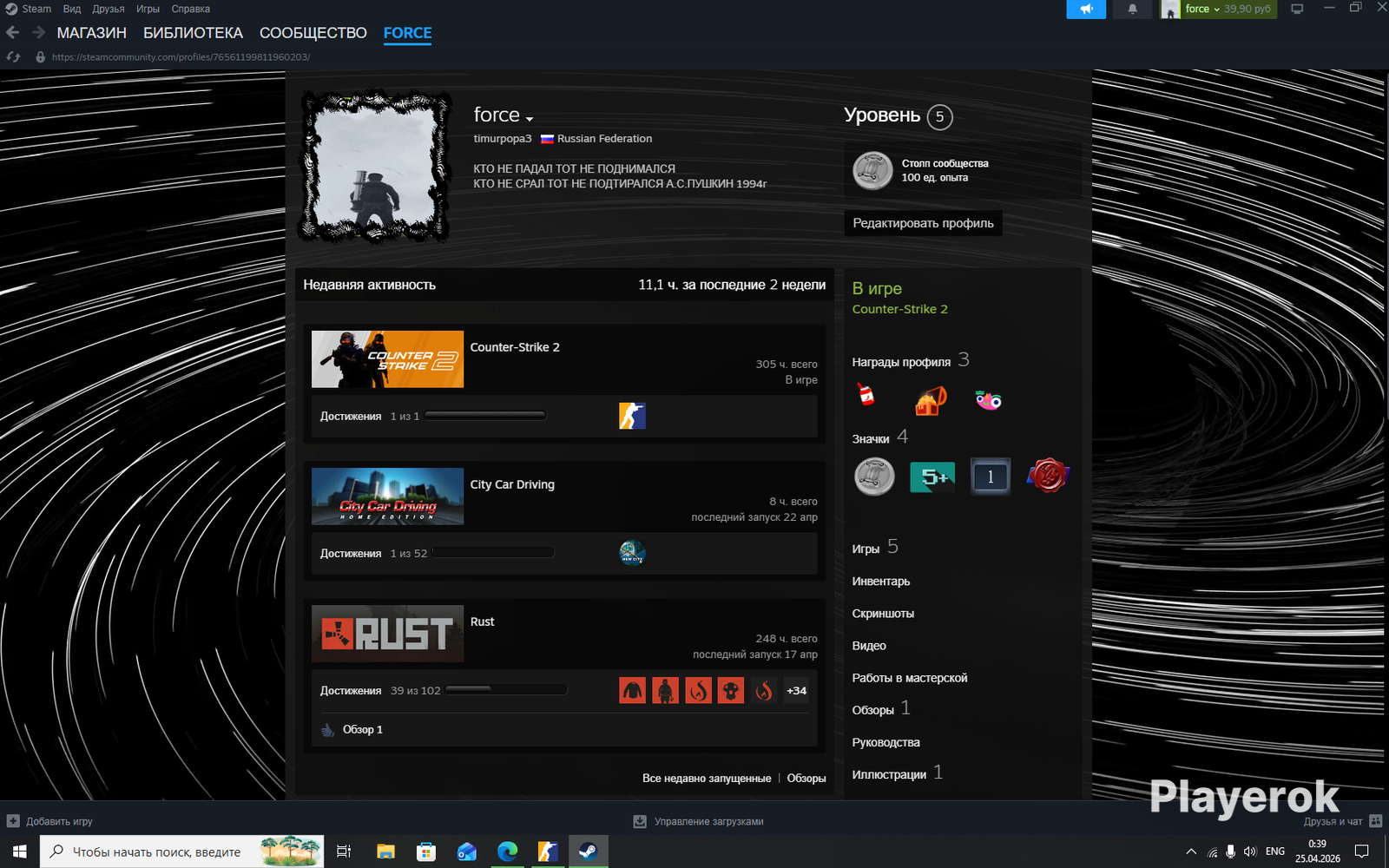The image size is (1389, 868).
Task: Click the Steam forward navigation arrow
Action: (38, 33)
